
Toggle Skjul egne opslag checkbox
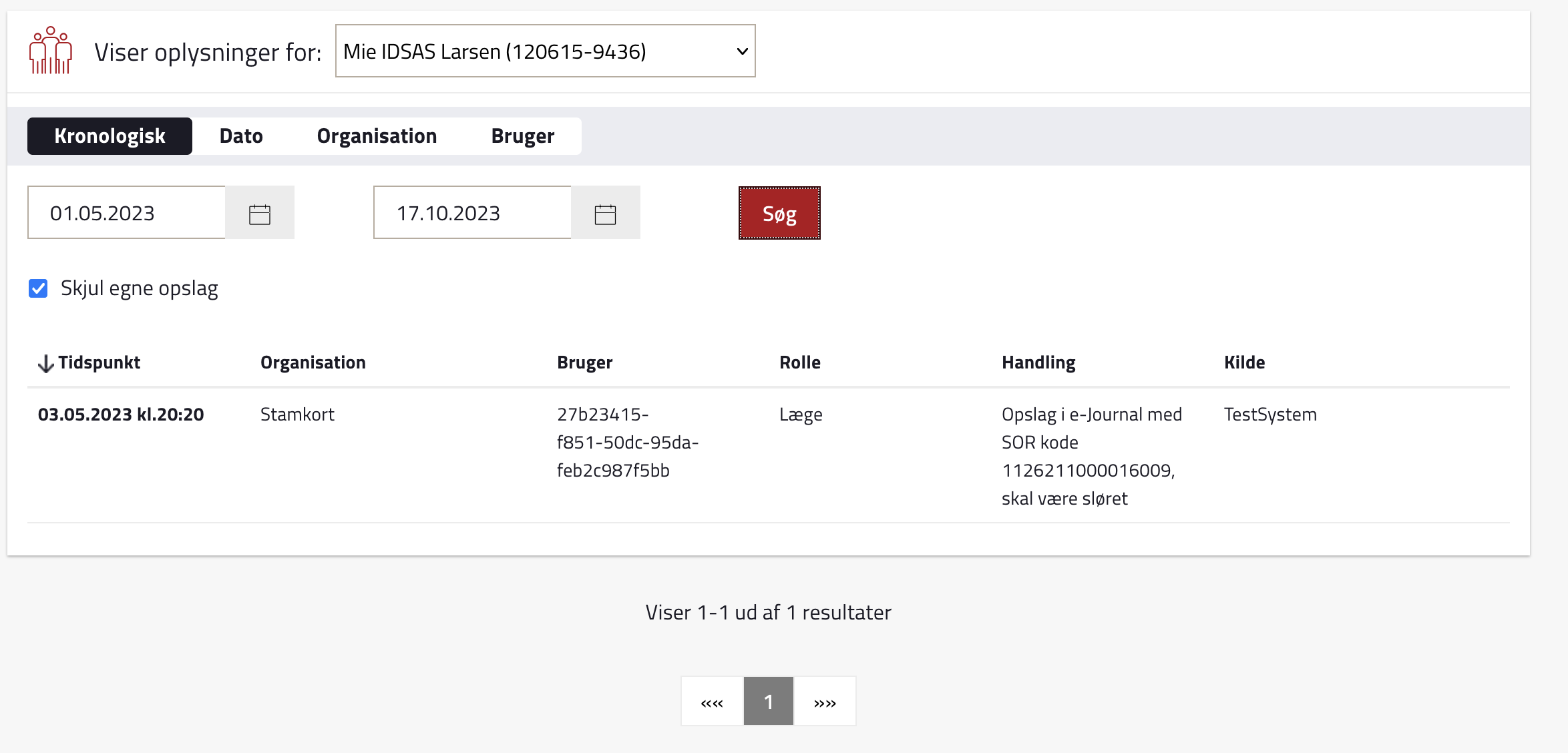38,288
